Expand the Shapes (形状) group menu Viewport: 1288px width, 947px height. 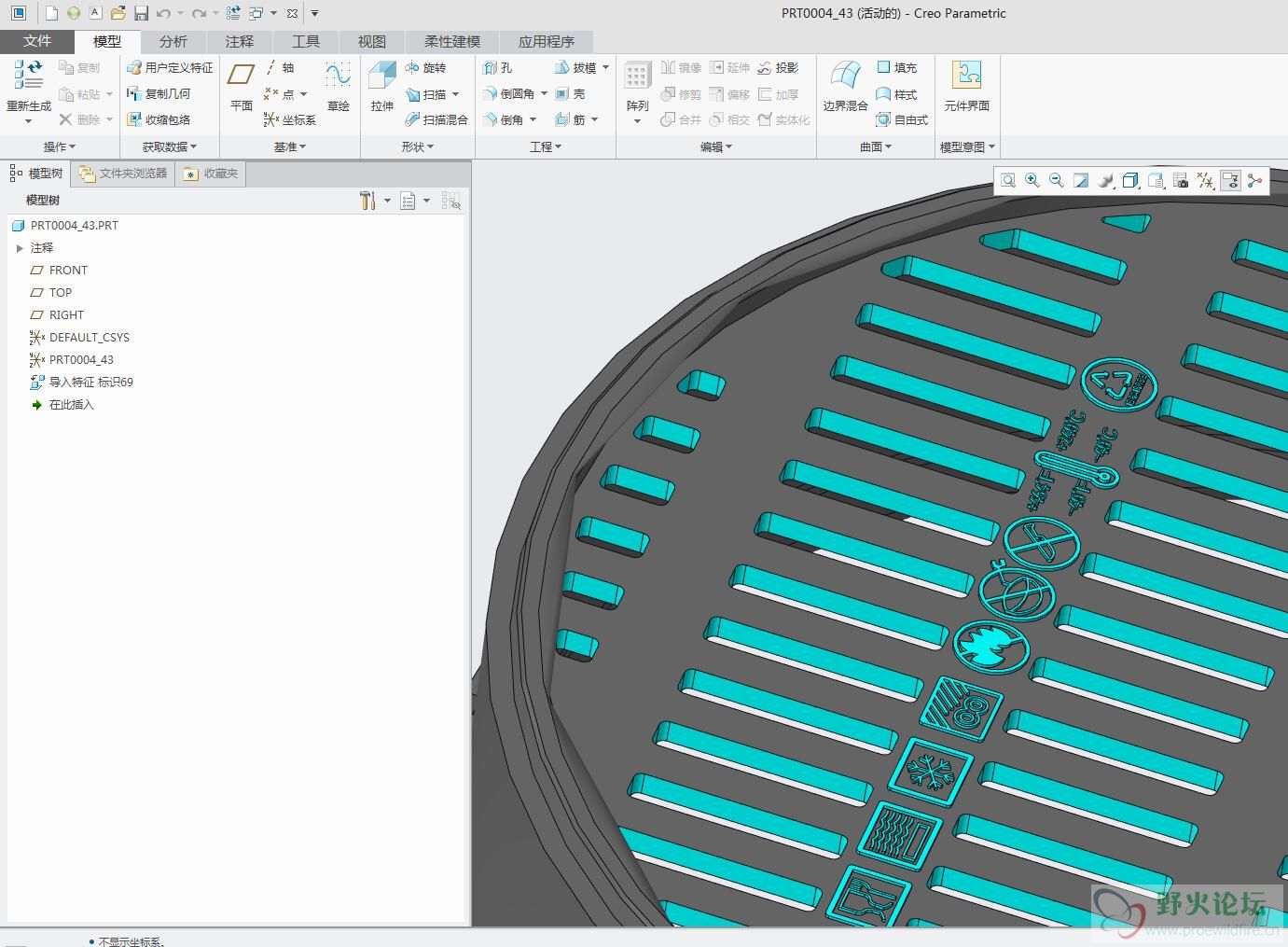pos(418,146)
